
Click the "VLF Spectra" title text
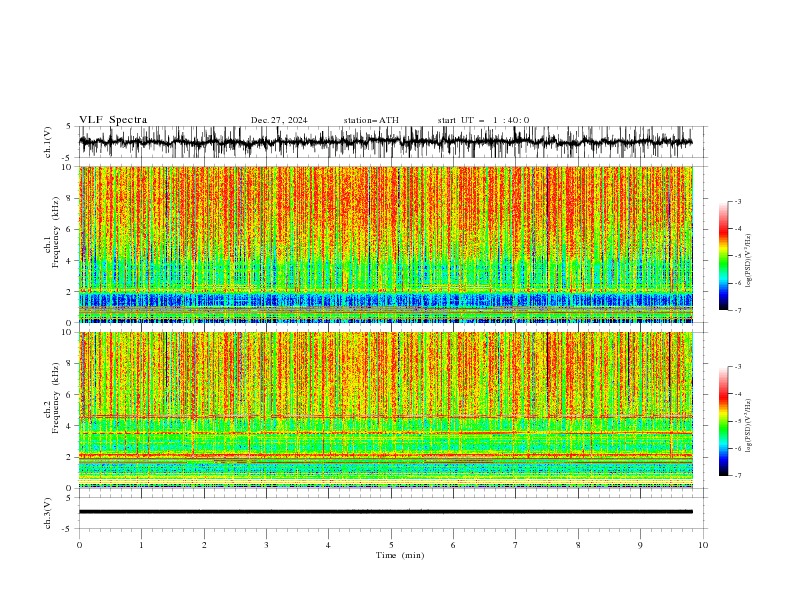[113, 120]
